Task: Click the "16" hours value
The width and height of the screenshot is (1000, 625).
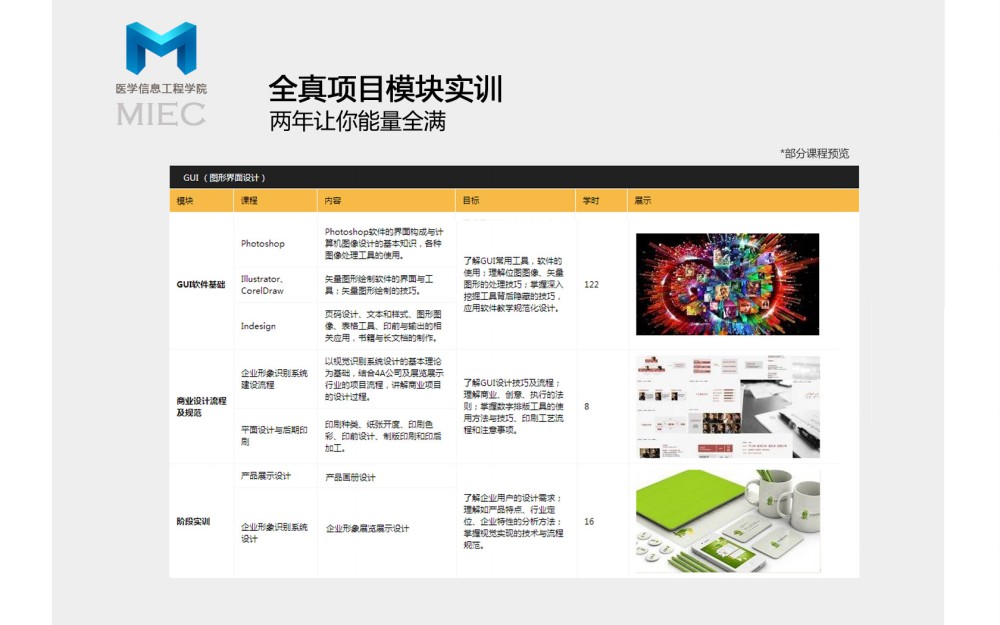Action: point(589,522)
